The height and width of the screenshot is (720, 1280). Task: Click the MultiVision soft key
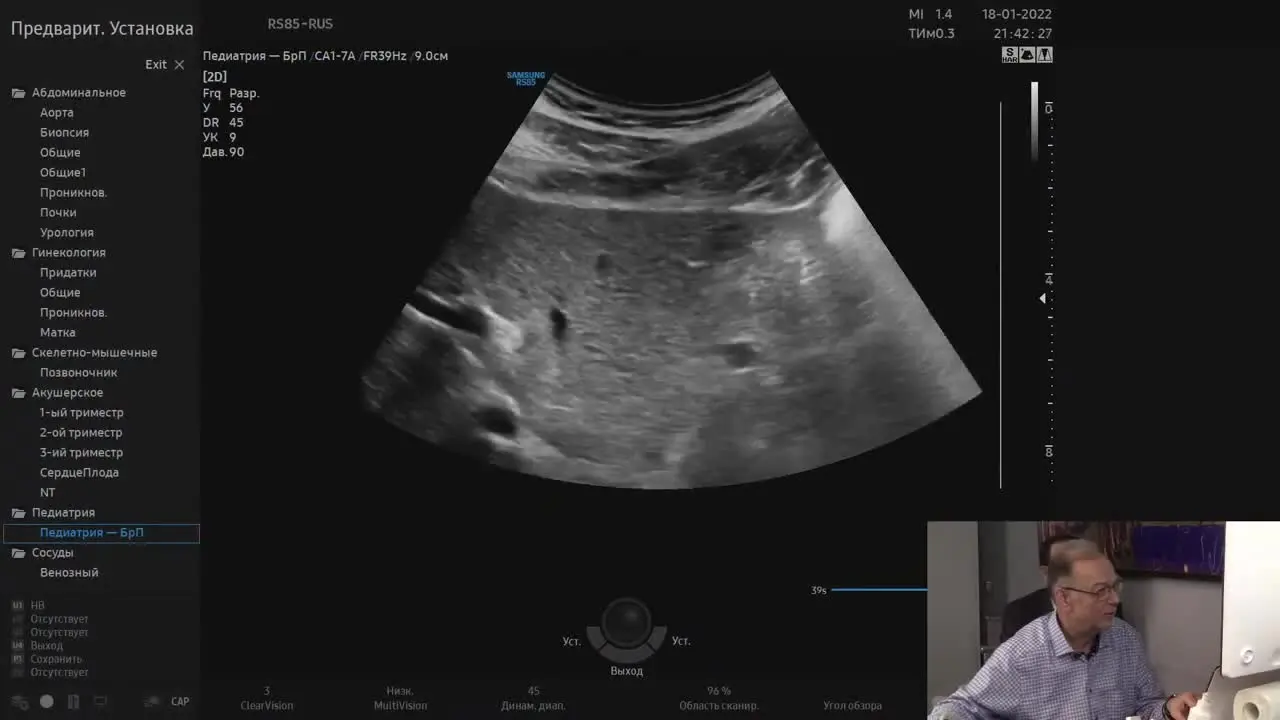400,698
